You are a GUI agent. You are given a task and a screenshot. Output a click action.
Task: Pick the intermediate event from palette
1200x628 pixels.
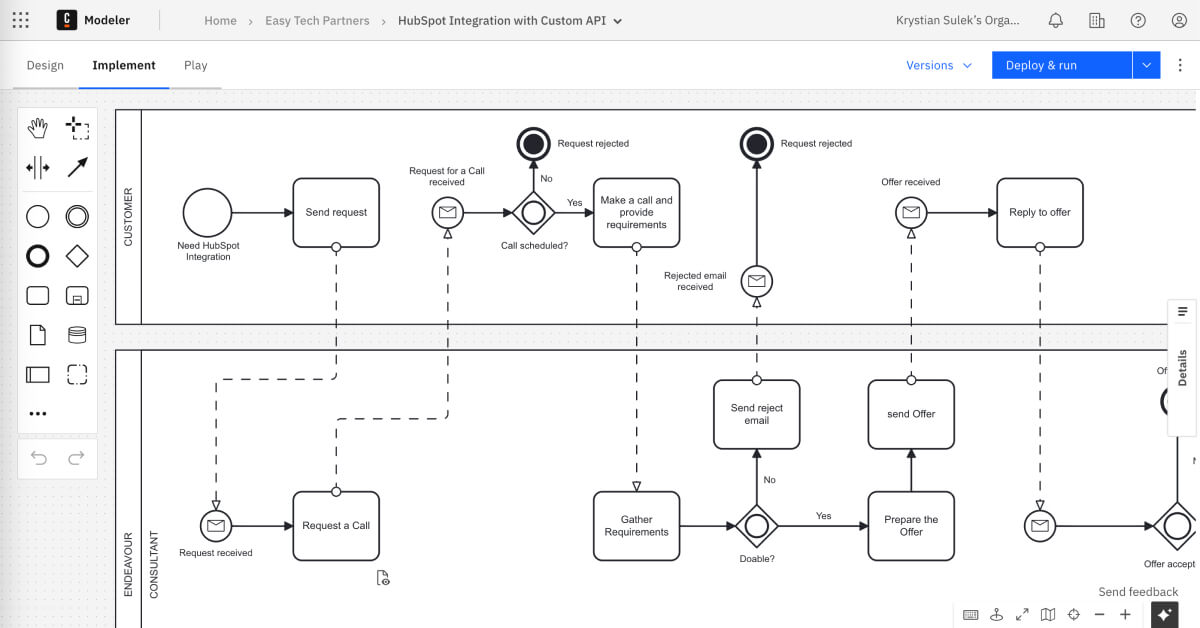coord(77,216)
